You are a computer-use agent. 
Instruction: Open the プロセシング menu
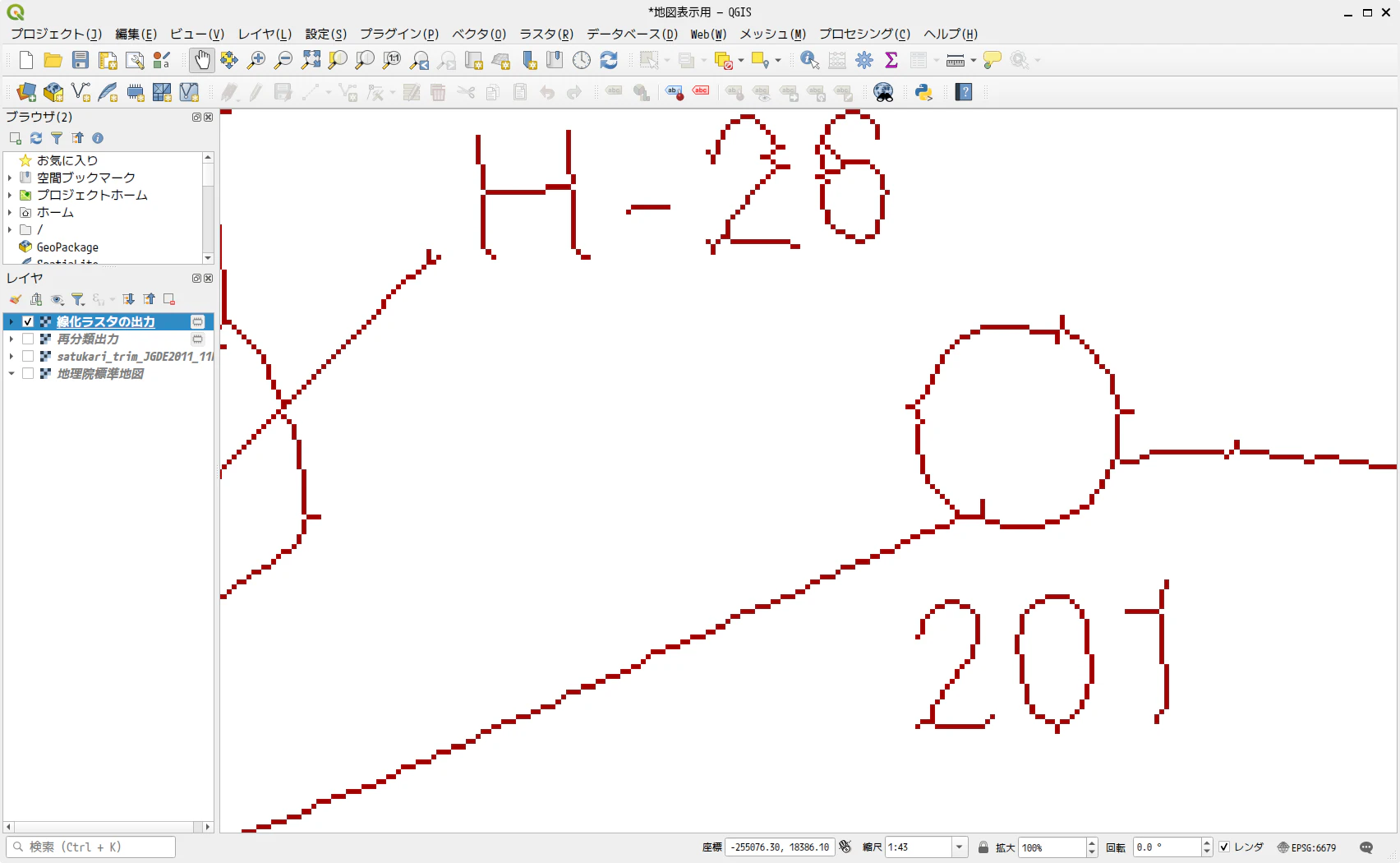(x=864, y=34)
